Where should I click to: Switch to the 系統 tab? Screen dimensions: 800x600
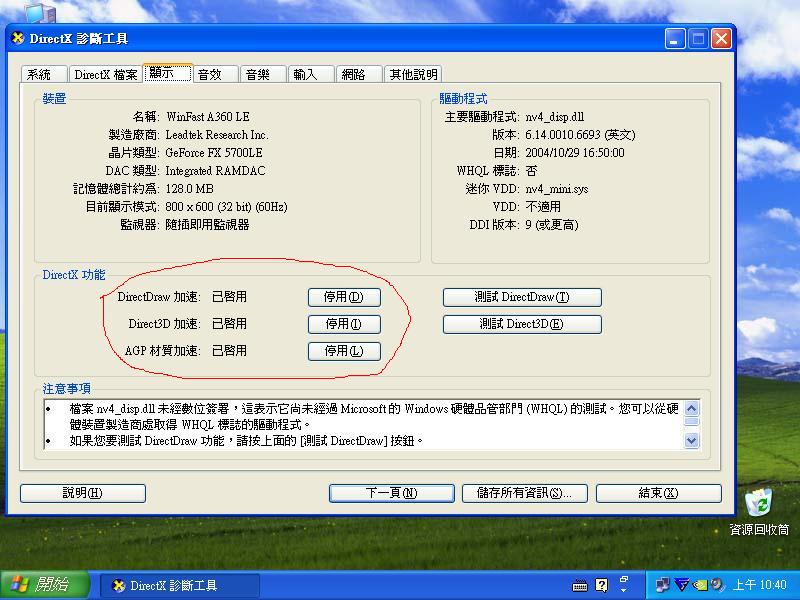(44, 74)
